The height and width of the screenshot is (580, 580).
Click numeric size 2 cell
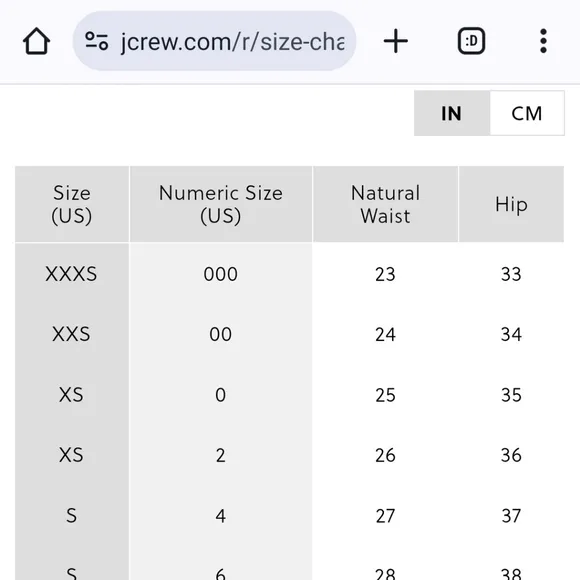221,455
